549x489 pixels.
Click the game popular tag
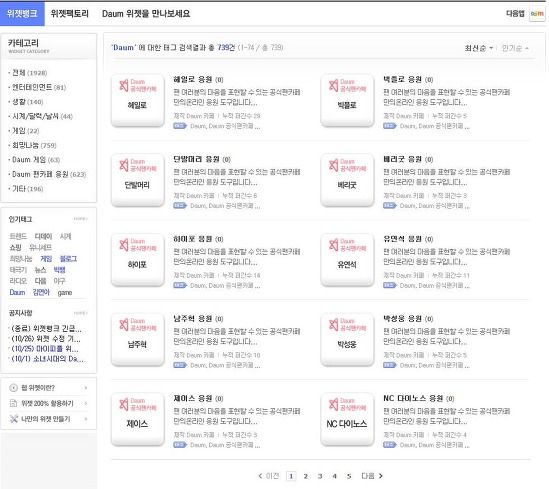pyautogui.click(x=65, y=293)
